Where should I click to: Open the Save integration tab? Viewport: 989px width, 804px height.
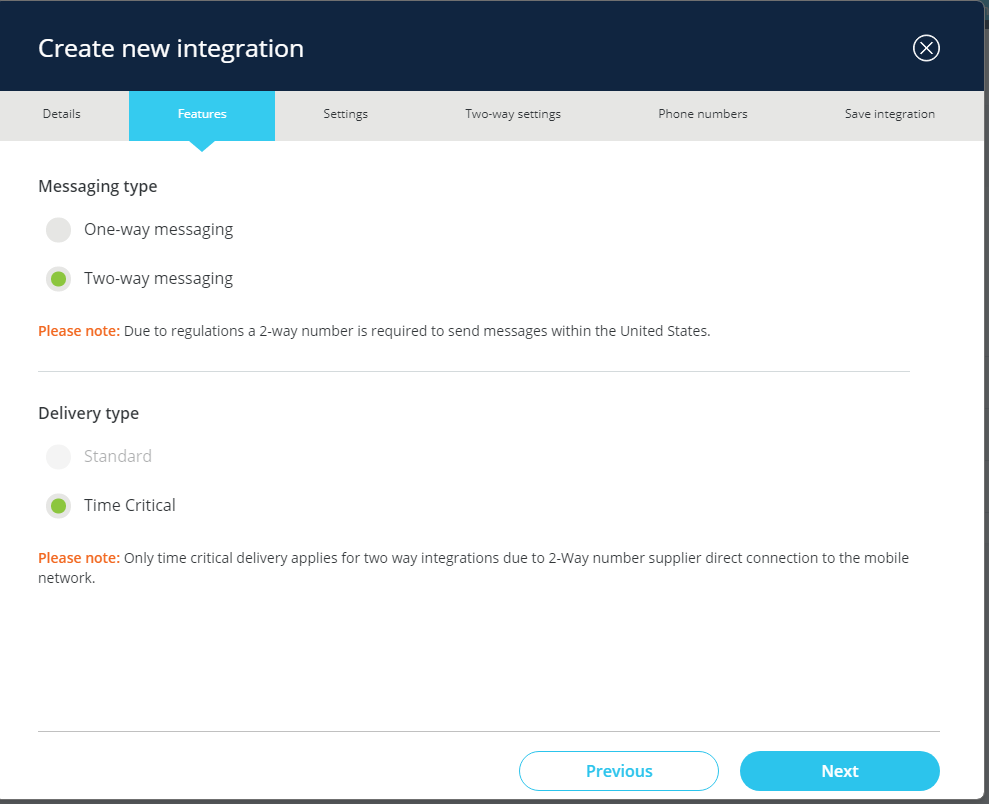click(889, 114)
